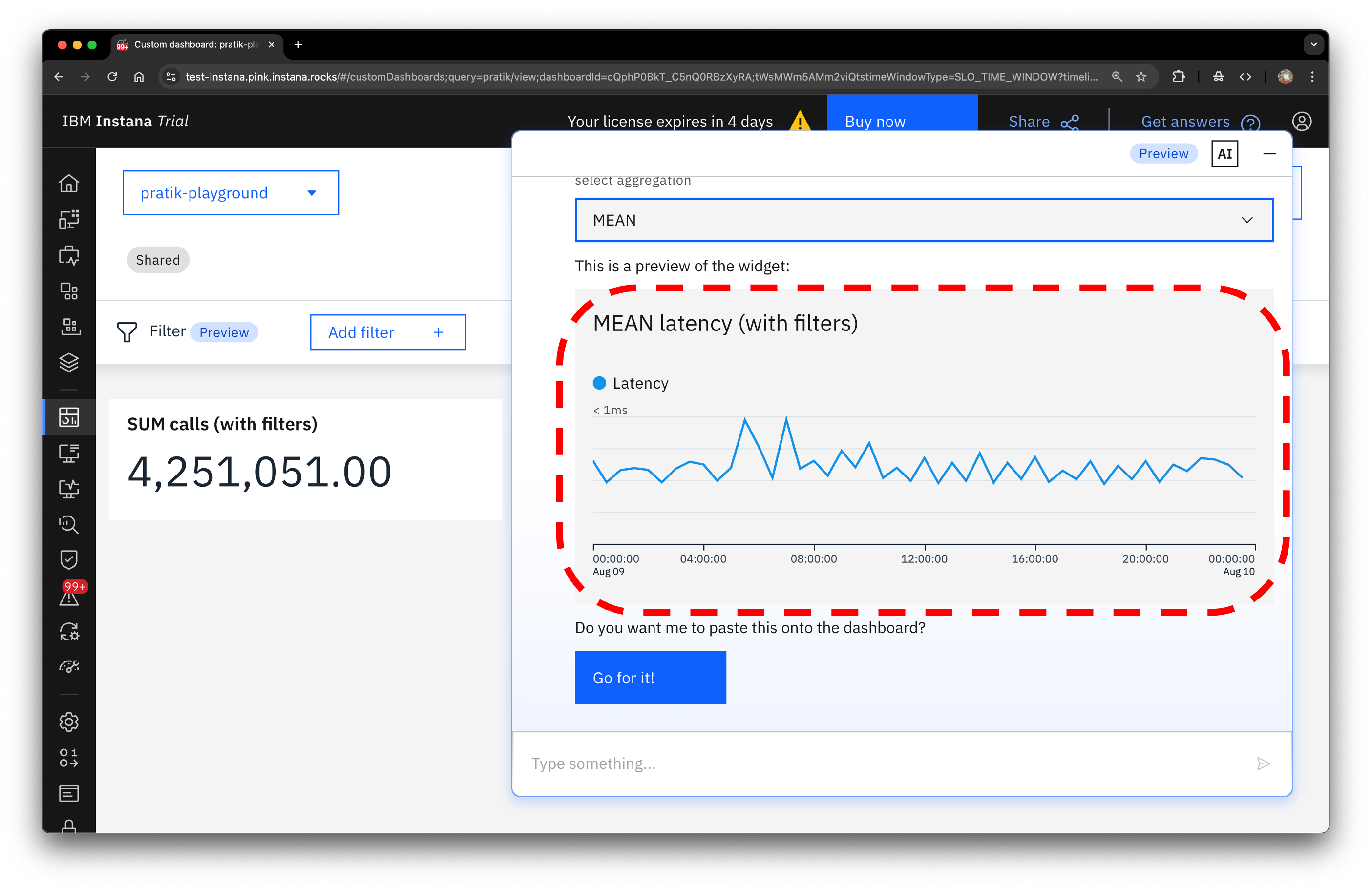Screen dimensions: 1372x888
Task: Open a new browser tab
Action: click(x=298, y=44)
